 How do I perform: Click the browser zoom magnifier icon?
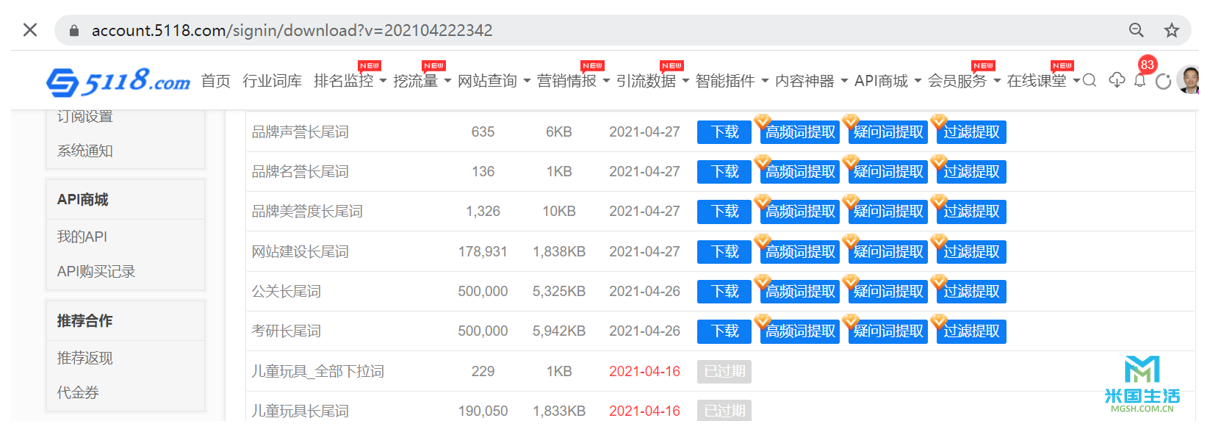[1137, 30]
